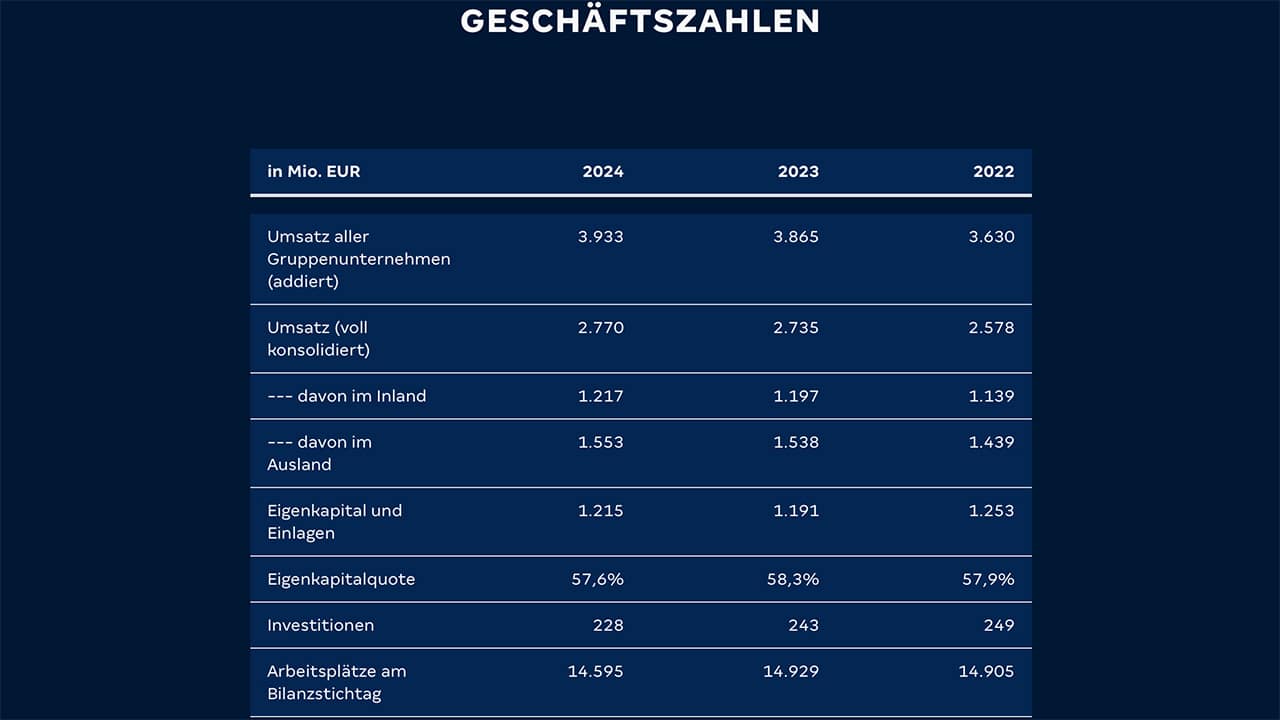Click the 'Eigenkapitalquote' row label

point(340,579)
